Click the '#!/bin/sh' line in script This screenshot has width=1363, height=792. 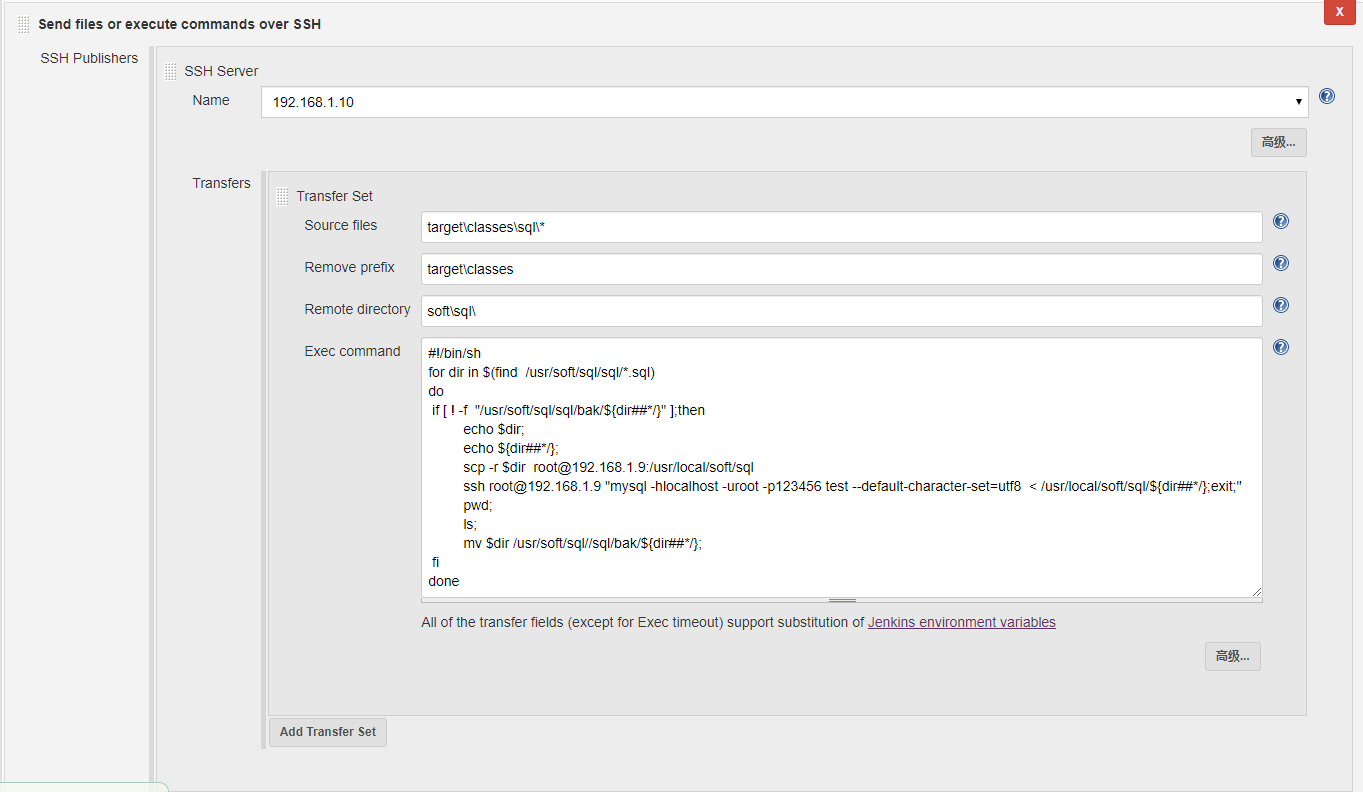(x=455, y=353)
